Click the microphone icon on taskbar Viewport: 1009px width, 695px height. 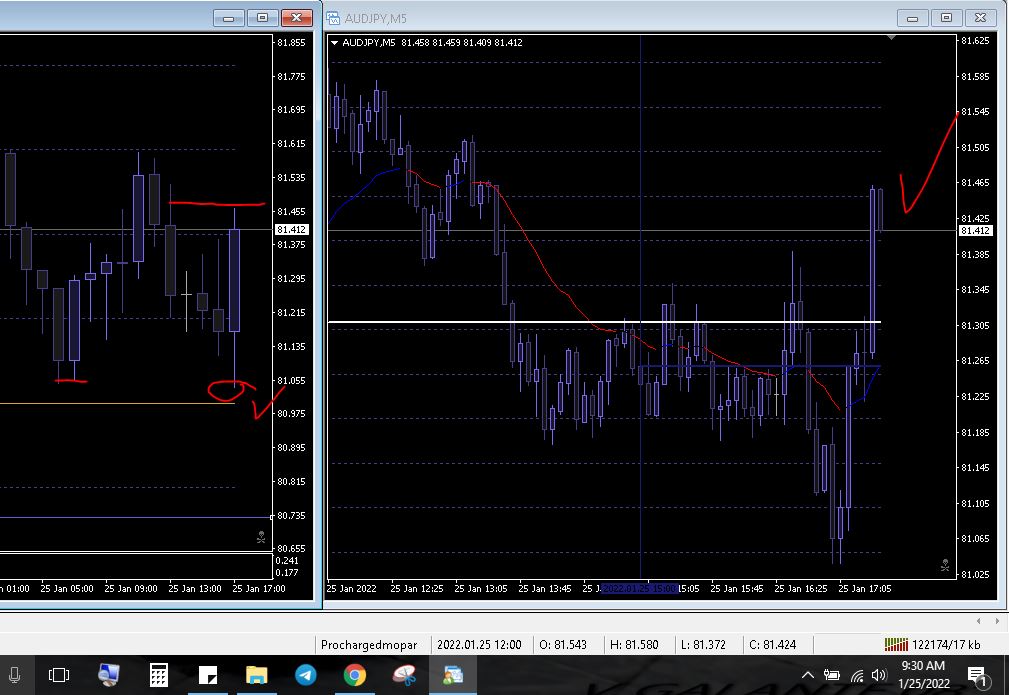pyautogui.click(x=14, y=674)
